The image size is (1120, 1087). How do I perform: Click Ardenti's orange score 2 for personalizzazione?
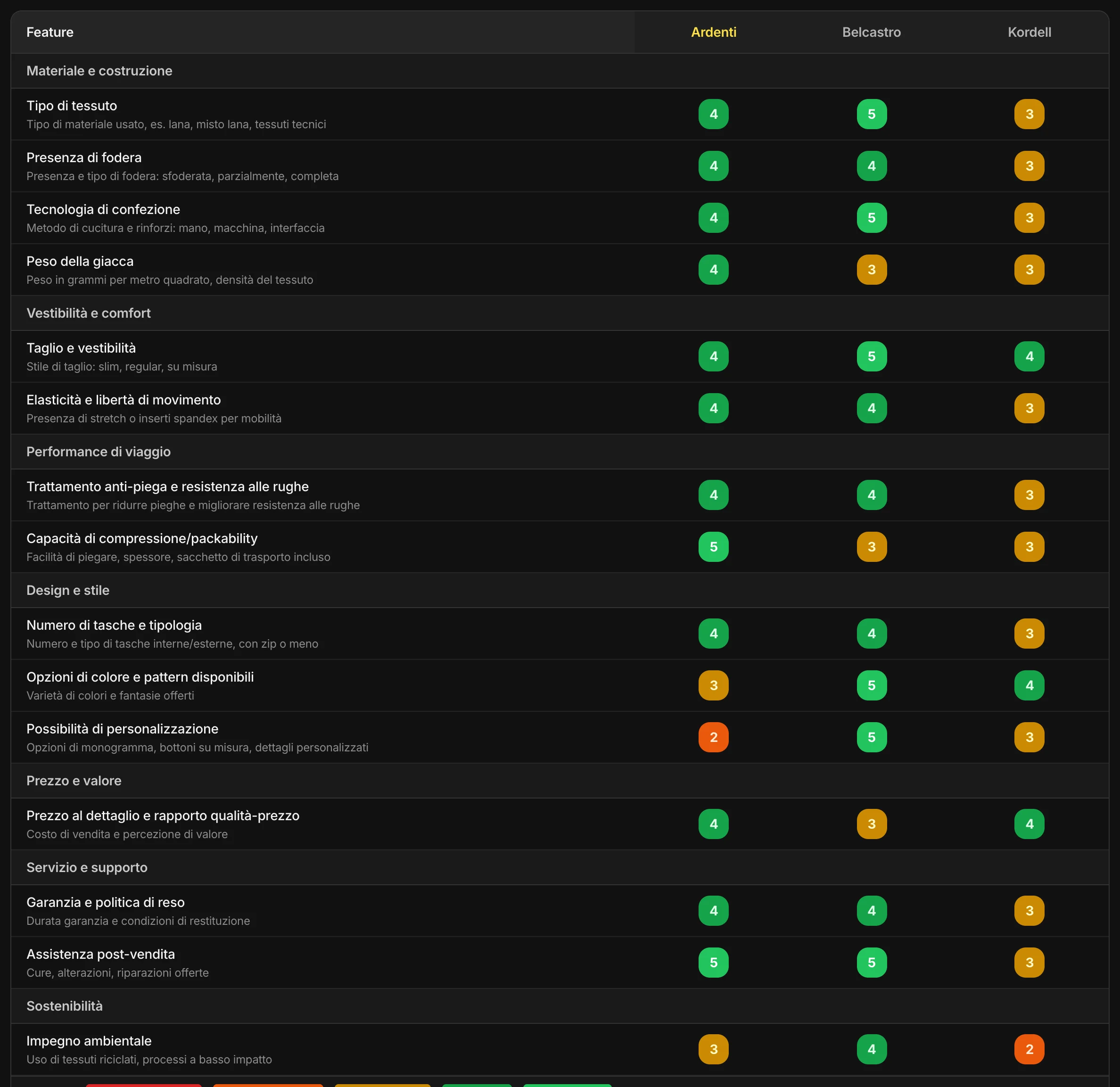[713, 737]
